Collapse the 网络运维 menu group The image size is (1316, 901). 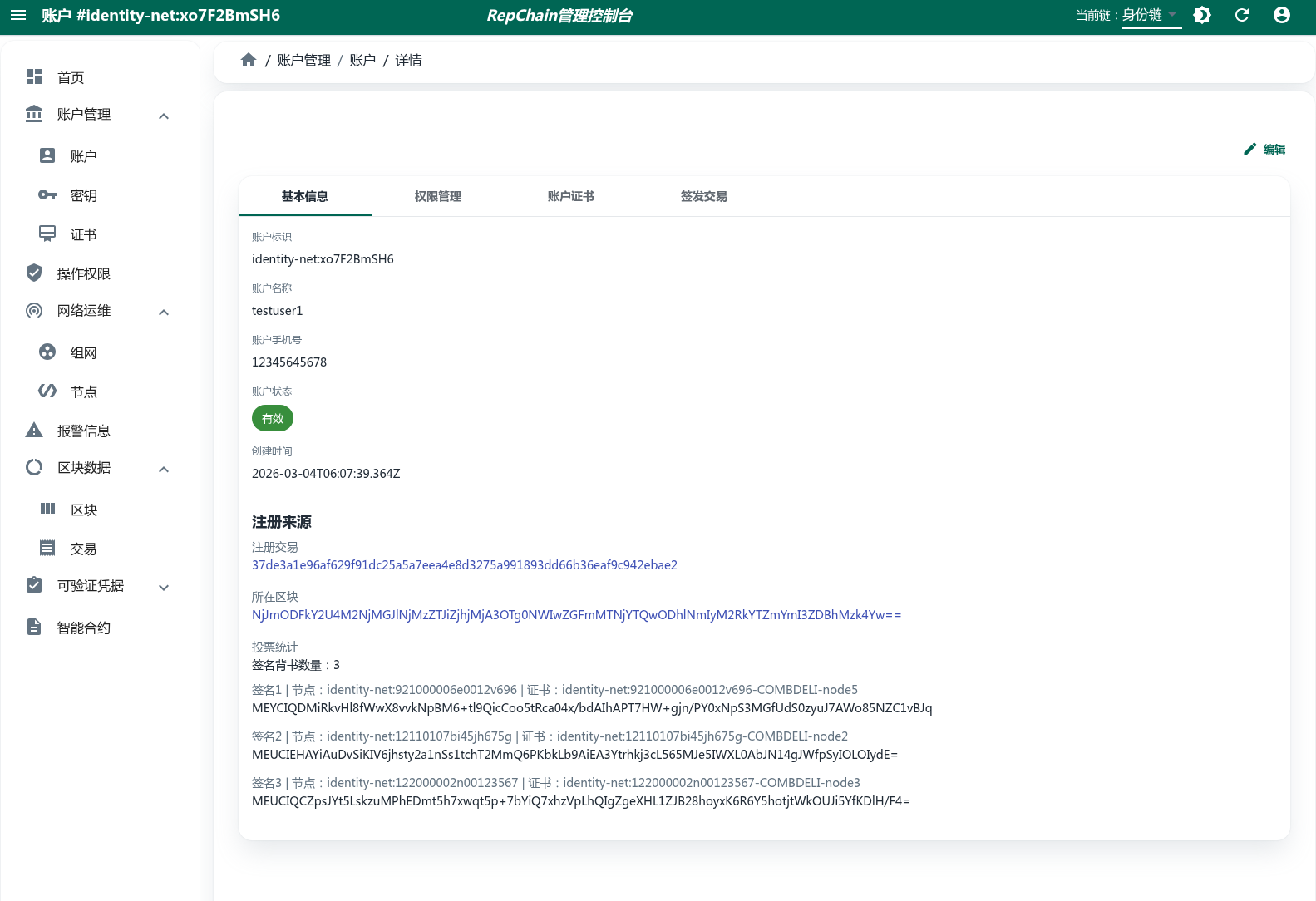click(164, 313)
